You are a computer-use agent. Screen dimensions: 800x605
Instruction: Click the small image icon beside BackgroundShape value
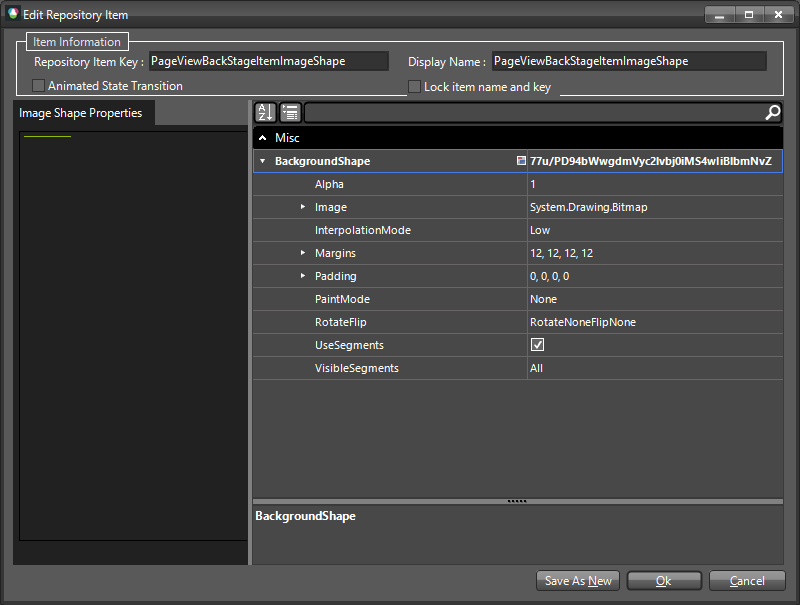pyautogui.click(x=521, y=161)
